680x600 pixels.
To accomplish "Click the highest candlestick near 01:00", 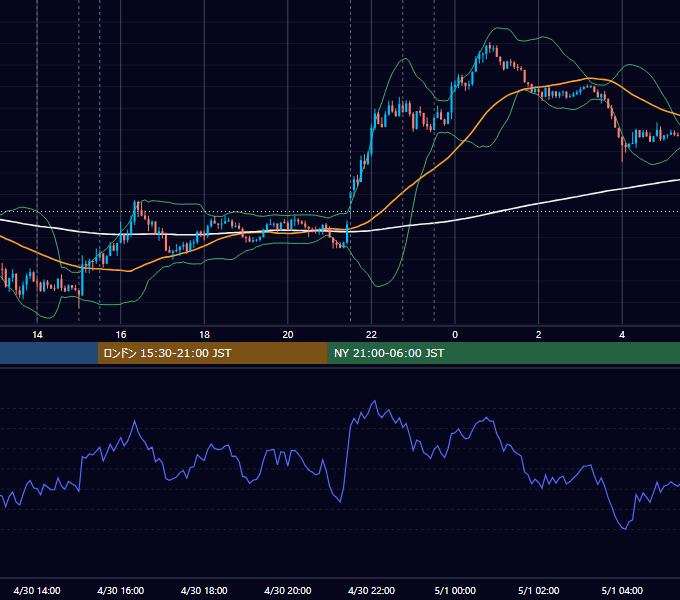I will [490, 47].
